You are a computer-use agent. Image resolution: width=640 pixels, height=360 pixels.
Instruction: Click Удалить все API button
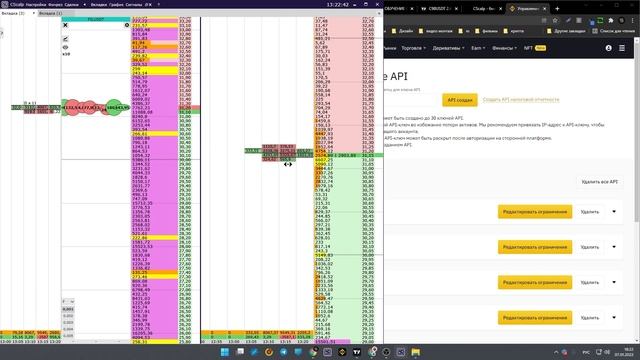point(600,182)
